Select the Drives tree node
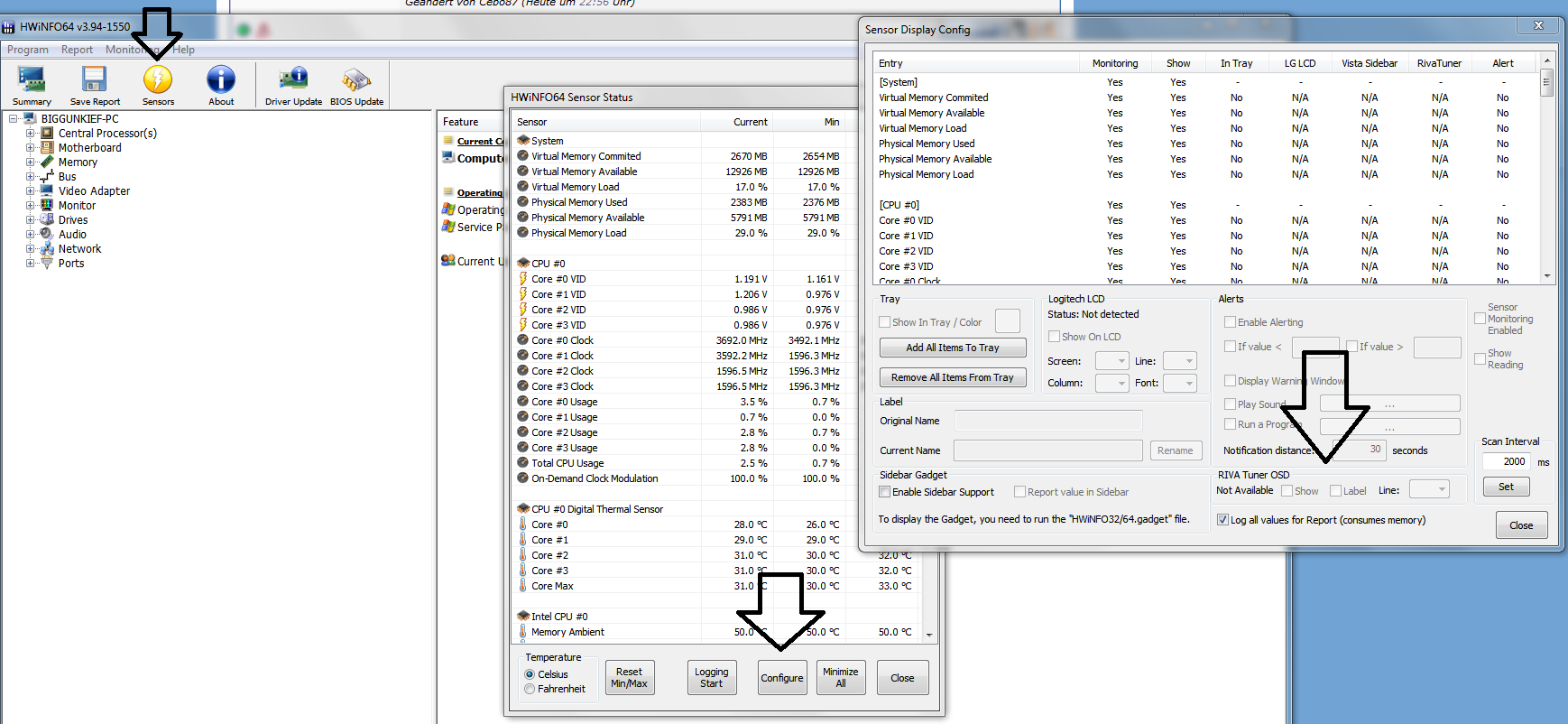Screen dimensions: 1568x724 (x=73, y=220)
